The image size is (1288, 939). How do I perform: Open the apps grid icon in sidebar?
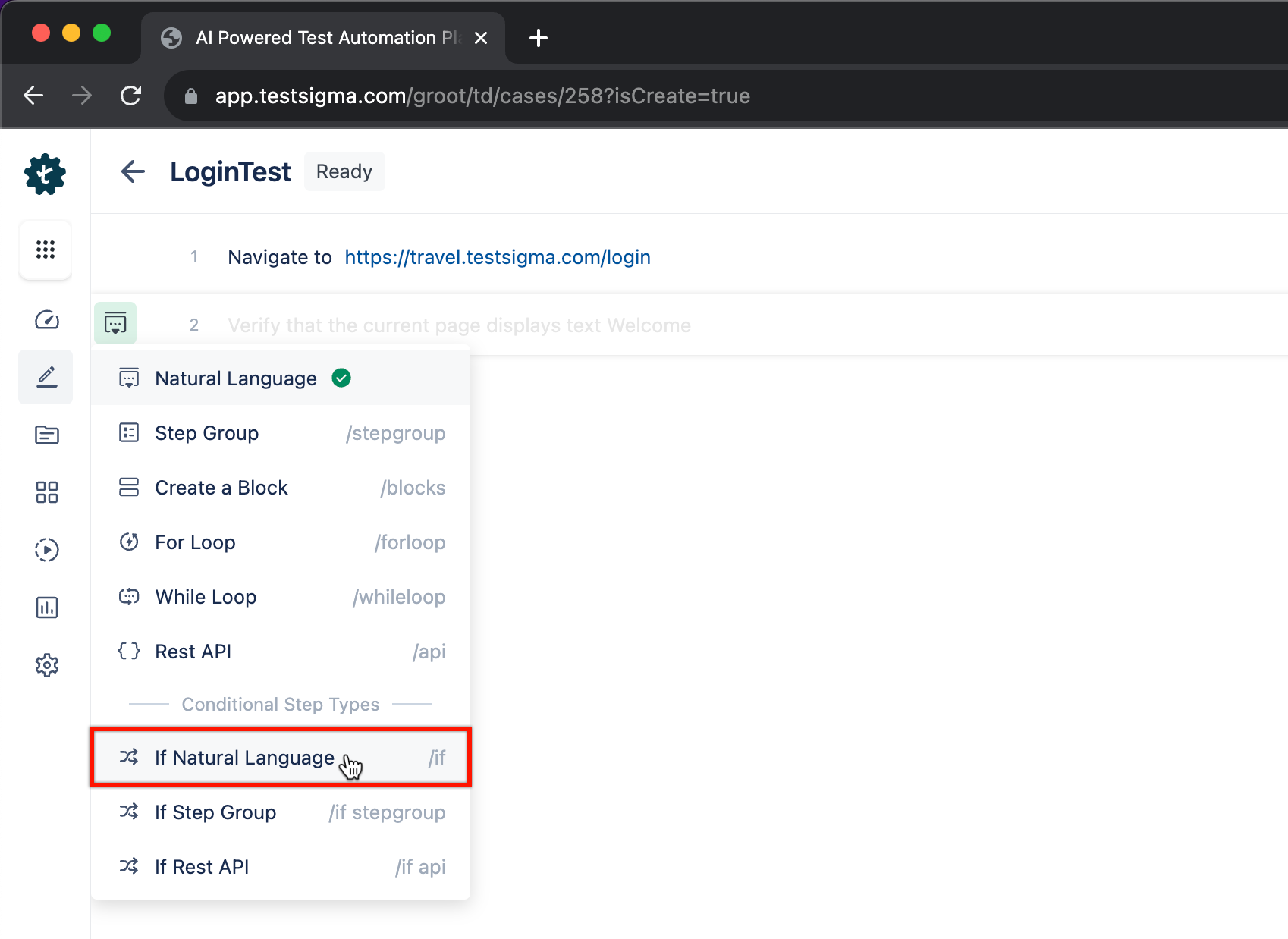coord(46,250)
